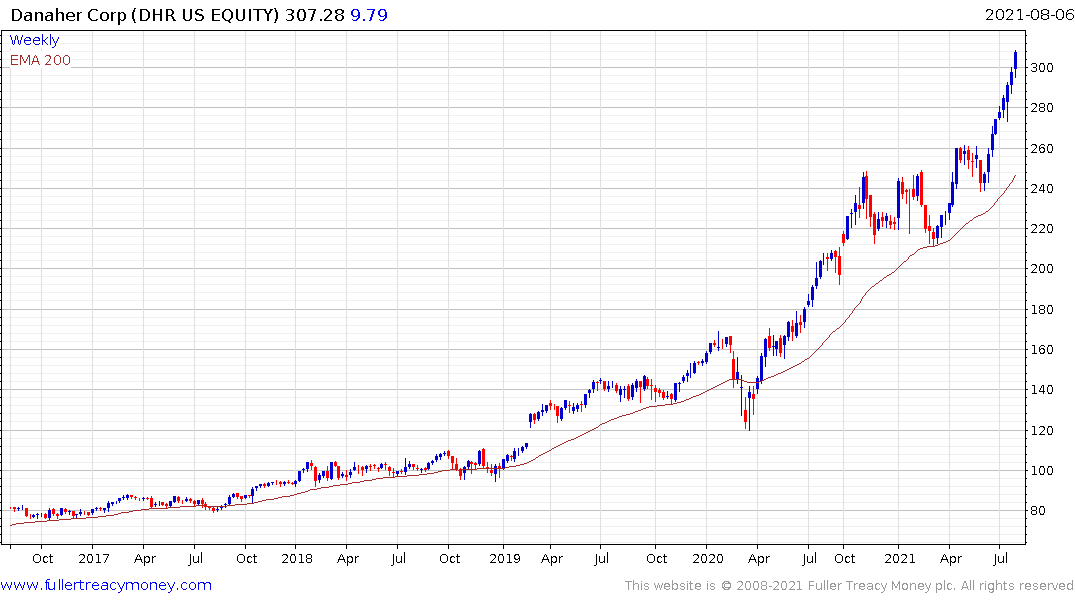
Task: Click the copyright notice 'Fuller Treacy Money plc'
Action: pos(881,586)
